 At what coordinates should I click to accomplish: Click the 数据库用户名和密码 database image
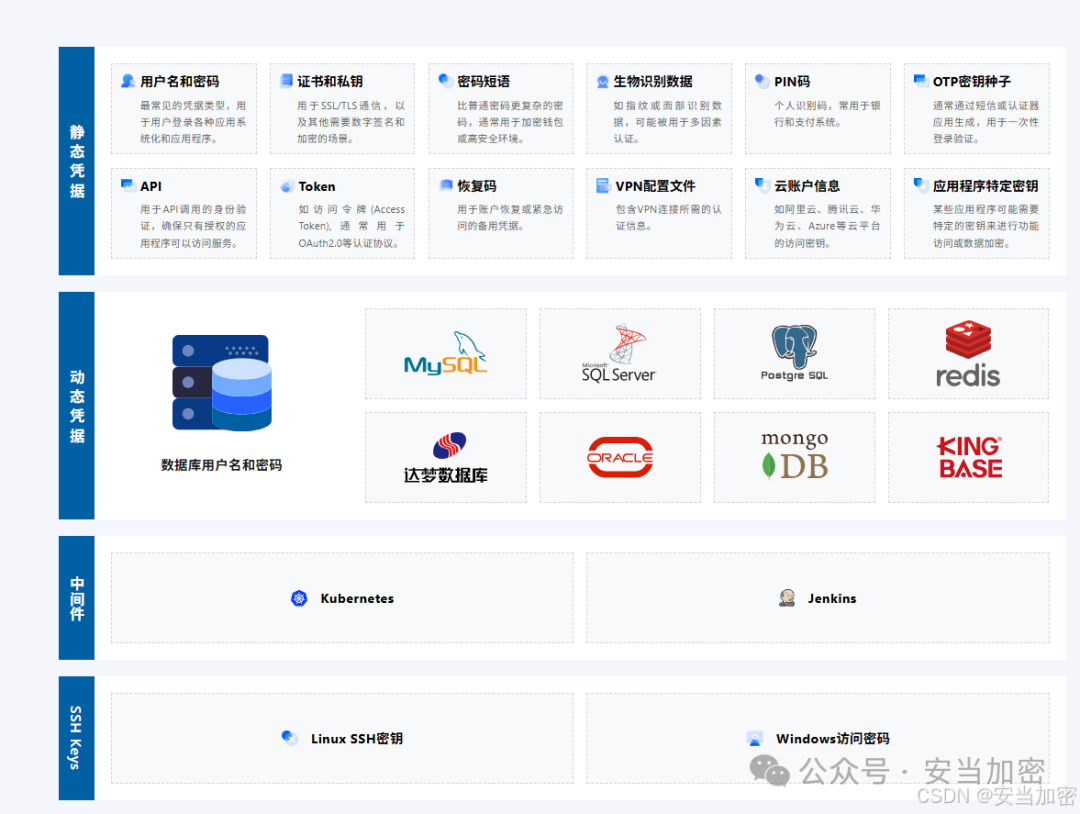[x=221, y=384]
